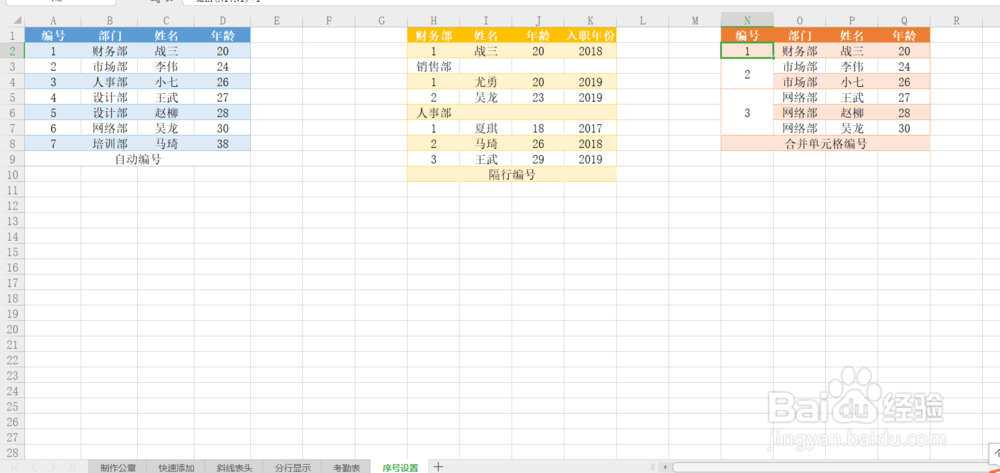Screen dimensions: 1000x473
Task: Click the yellow 财务部 header in column H
Action: click(x=433, y=36)
